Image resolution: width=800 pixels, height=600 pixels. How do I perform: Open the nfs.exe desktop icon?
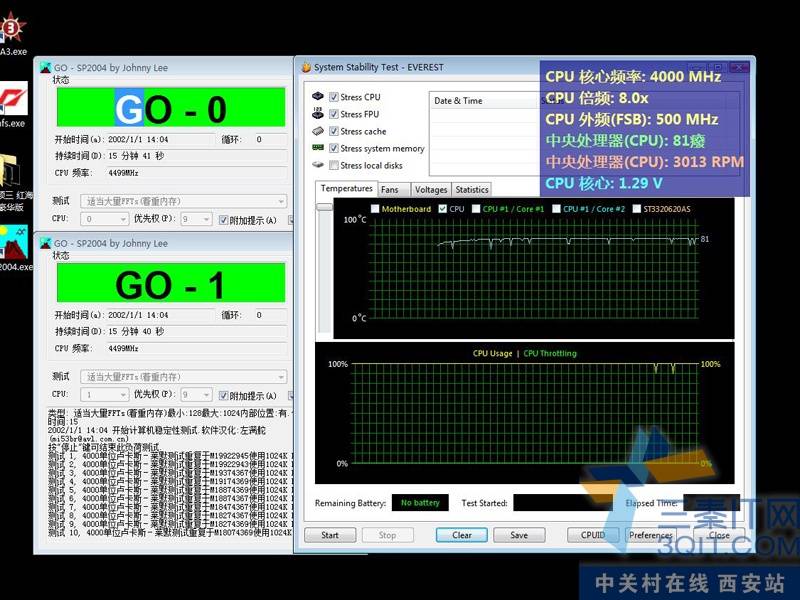[x=12, y=105]
